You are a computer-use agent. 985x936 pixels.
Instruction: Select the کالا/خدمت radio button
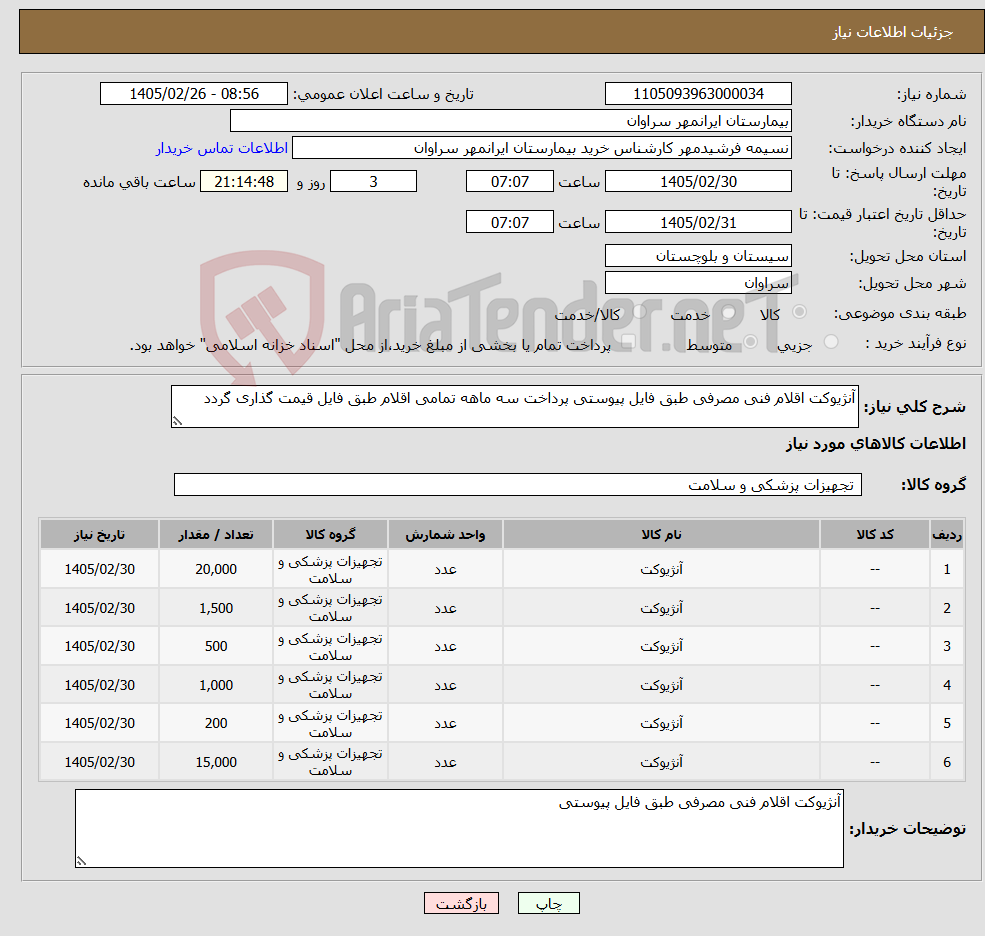(x=639, y=312)
